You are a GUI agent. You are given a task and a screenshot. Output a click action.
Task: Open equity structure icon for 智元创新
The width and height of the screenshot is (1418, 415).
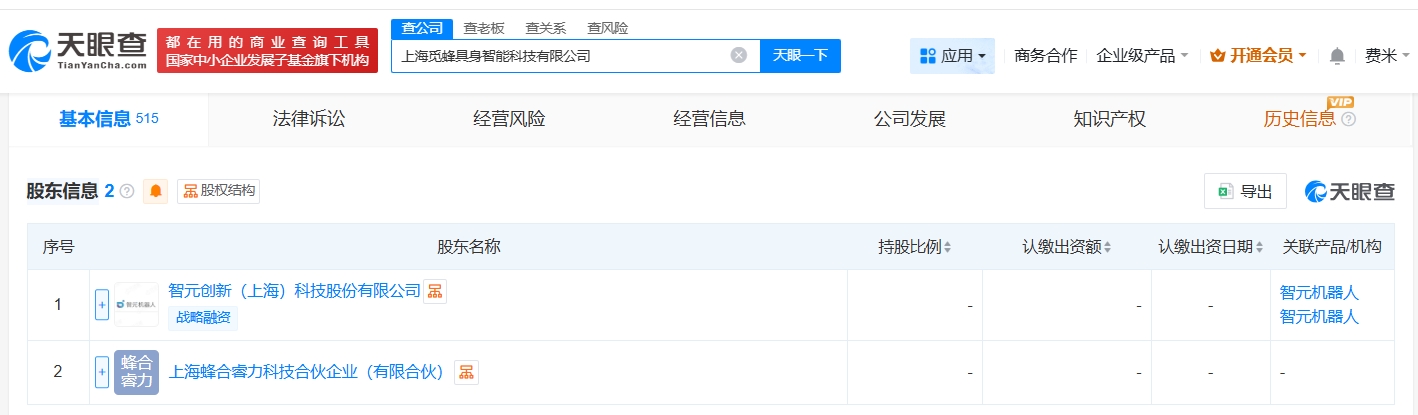point(434,291)
